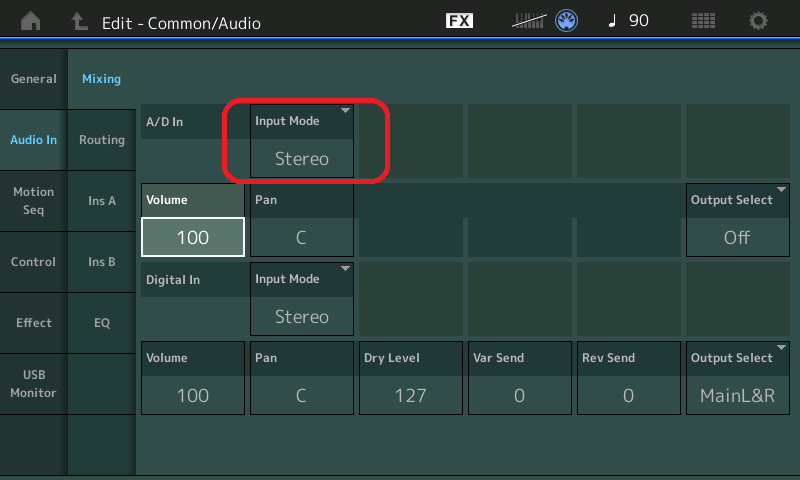The width and height of the screenshot is (800, 480).
Task: Open the Utility gear settings icon
Action: pos(759,21)
